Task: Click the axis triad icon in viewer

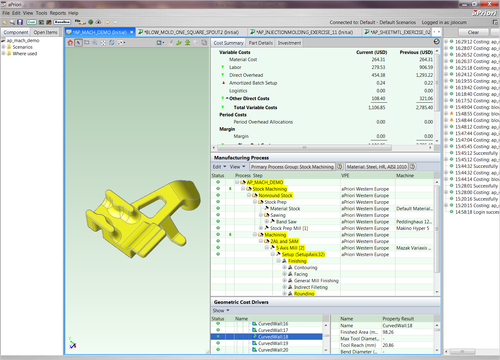Action: (72, 343)
